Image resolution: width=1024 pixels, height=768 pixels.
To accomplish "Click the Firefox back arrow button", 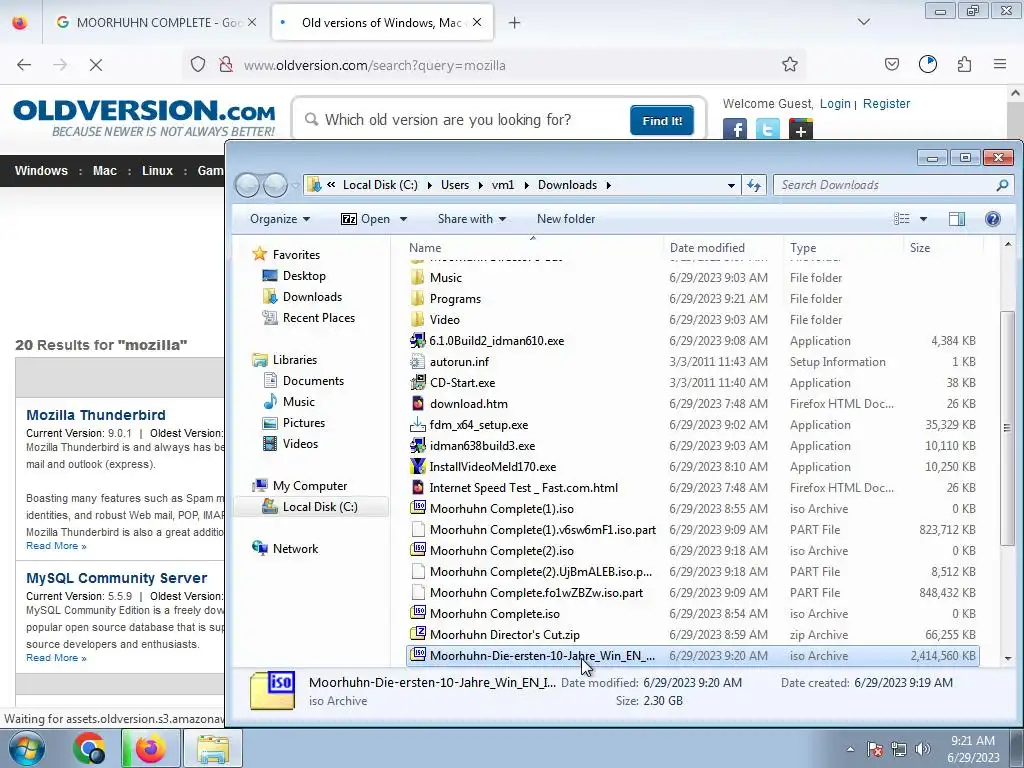I will 24,65.
